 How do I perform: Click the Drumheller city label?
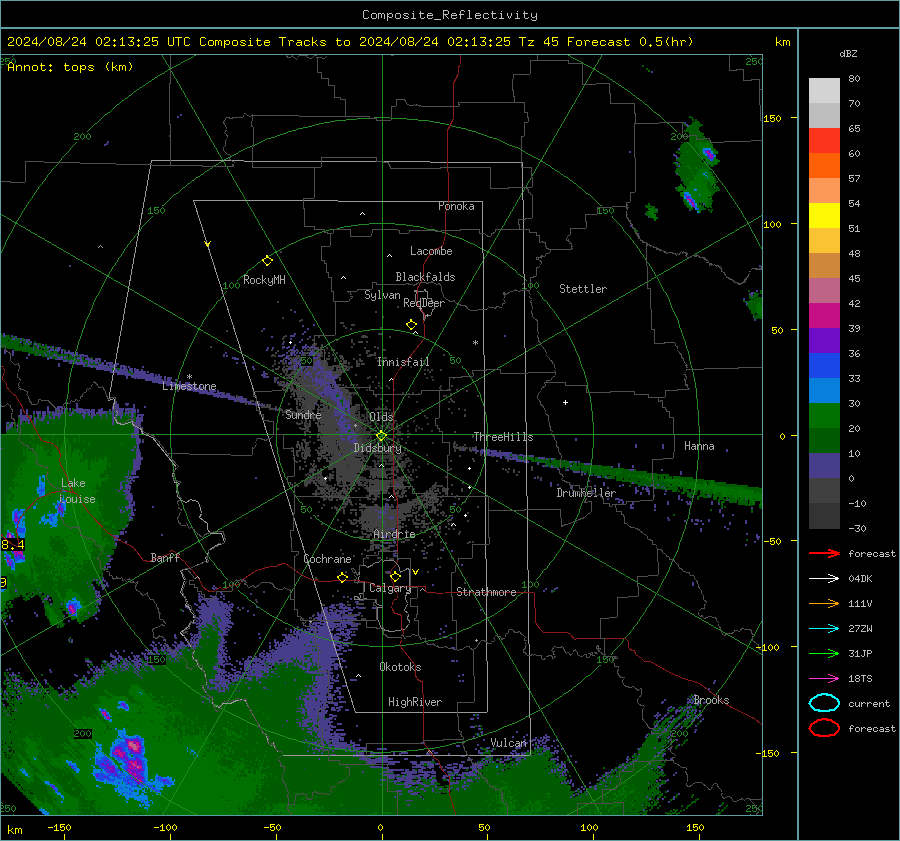pos(586,493)
